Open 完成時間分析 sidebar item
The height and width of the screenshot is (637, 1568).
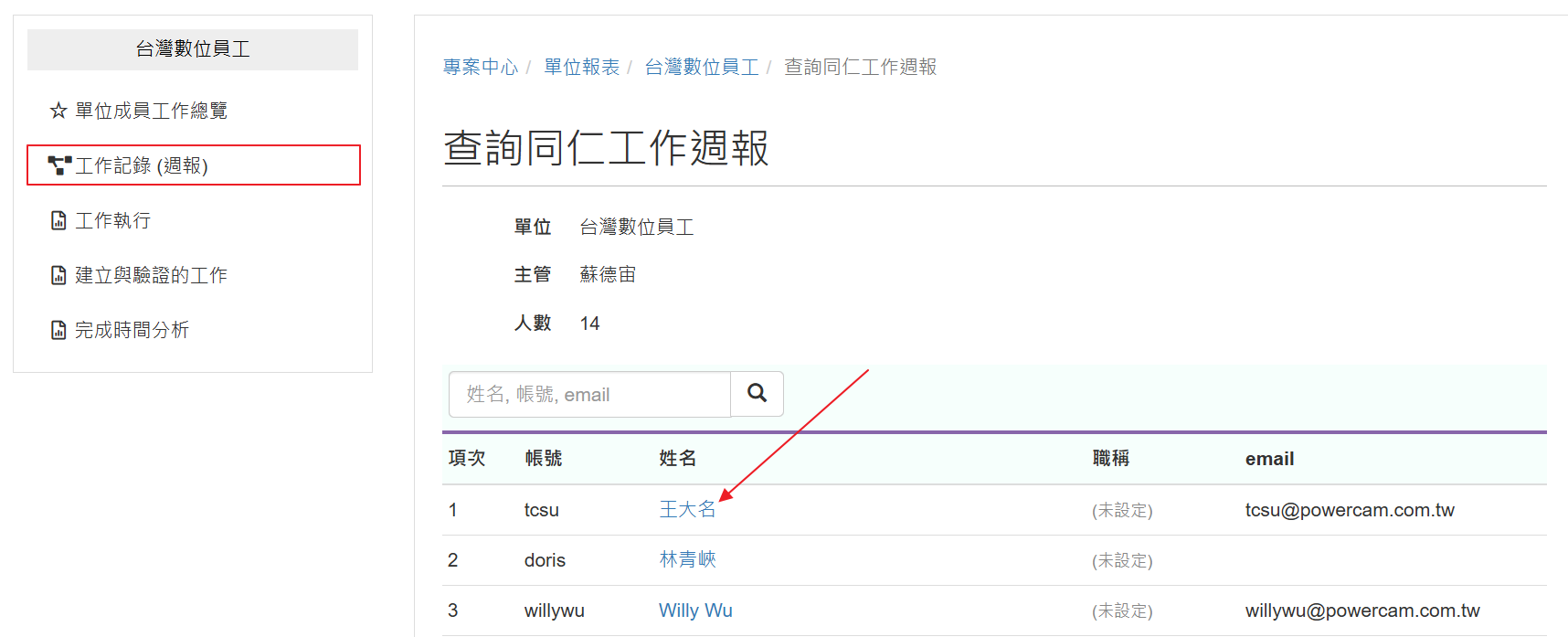coord(132,330)
